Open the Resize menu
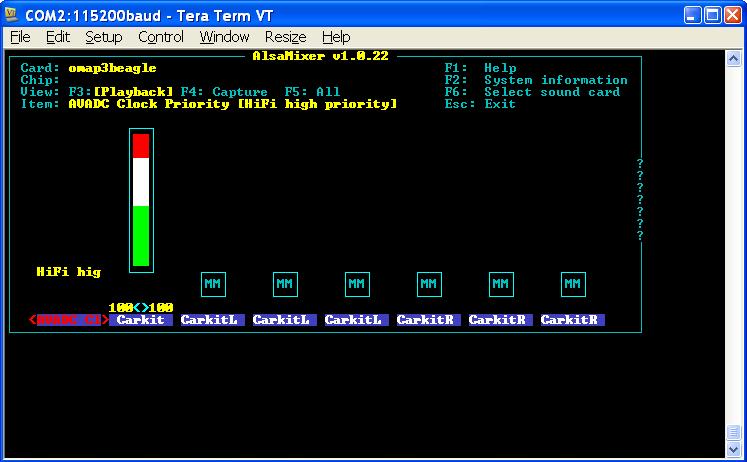 click(285, 37)
